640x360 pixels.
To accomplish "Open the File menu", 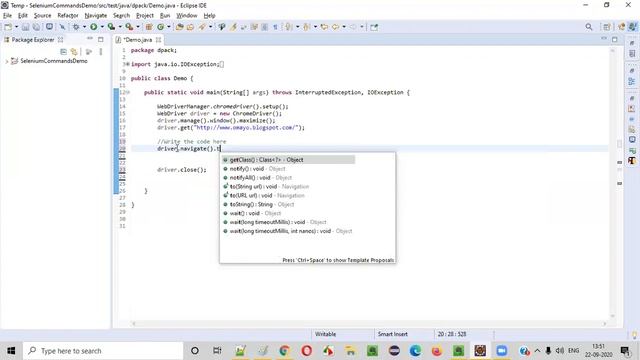I will [x=7, y=16].
